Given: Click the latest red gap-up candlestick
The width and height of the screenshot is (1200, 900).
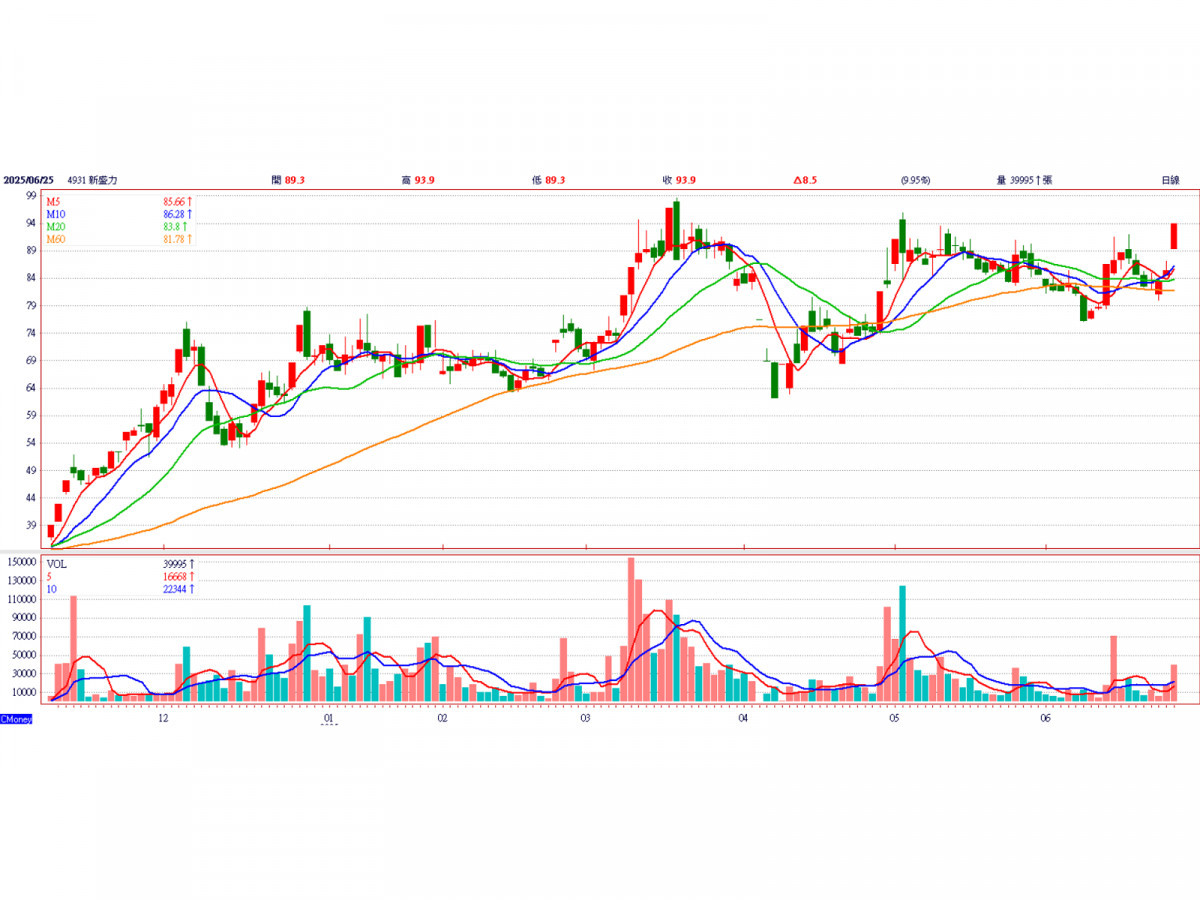Looking at the screenshot, I should tap(1174, 236).
